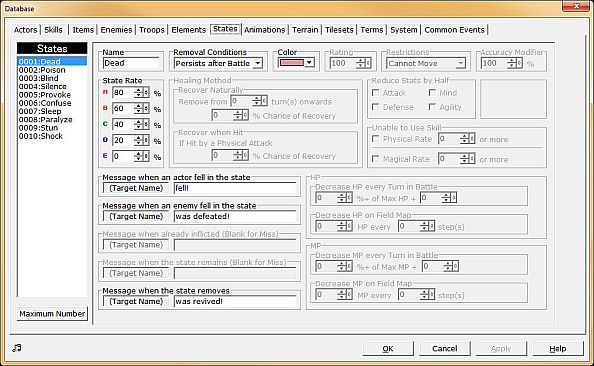Viewport: 594px width, 366px height.
Task: Toggle the Mind reduce-by-half checkbox
Action: [x=432, y=92]
